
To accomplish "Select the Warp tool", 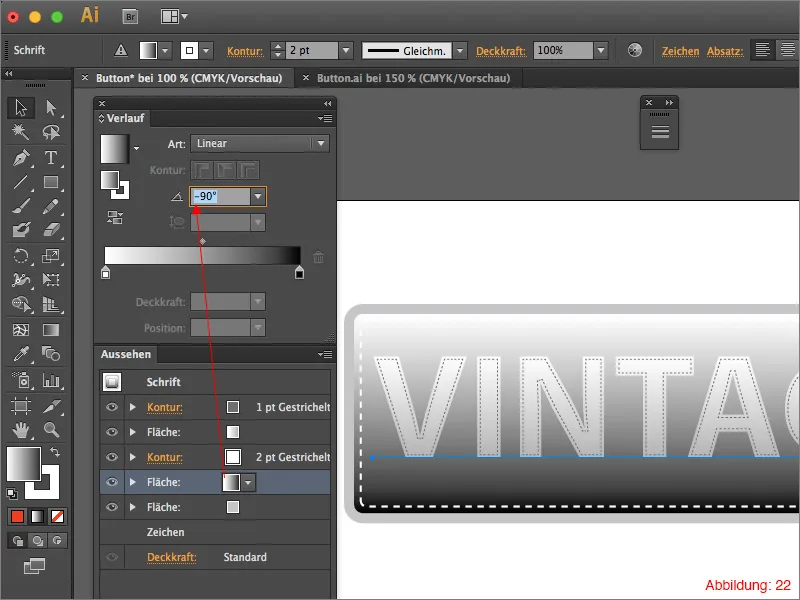I will pyautogui.click(x=21, y=280).
